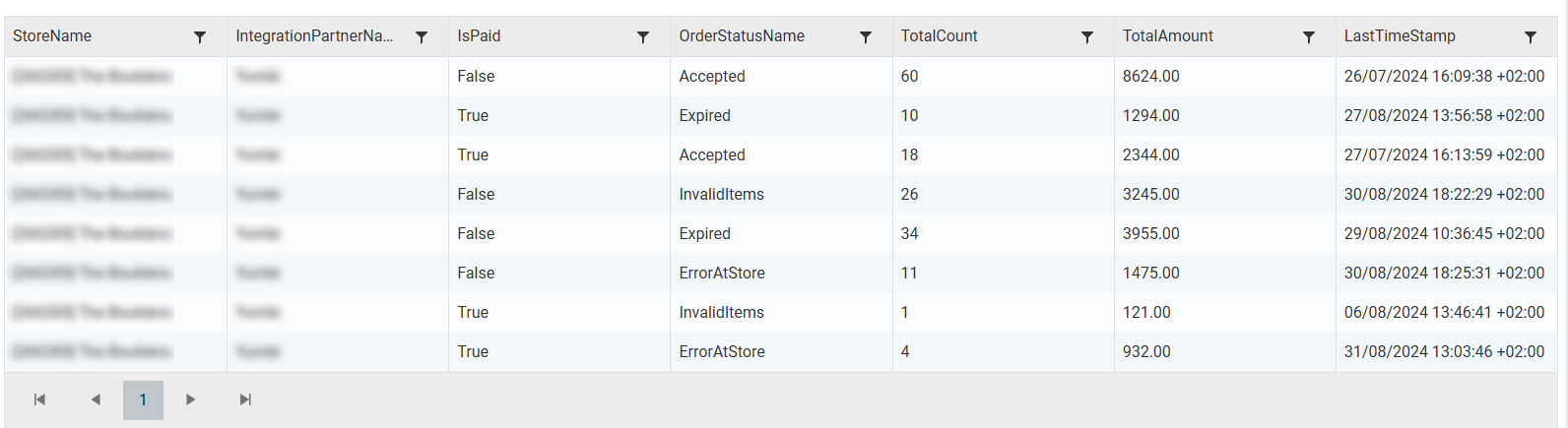The height and width of the screenshot is (428, 1568).
Task: Click the TotalCount filter funnel icon
Action: (x=1087, y=37)
